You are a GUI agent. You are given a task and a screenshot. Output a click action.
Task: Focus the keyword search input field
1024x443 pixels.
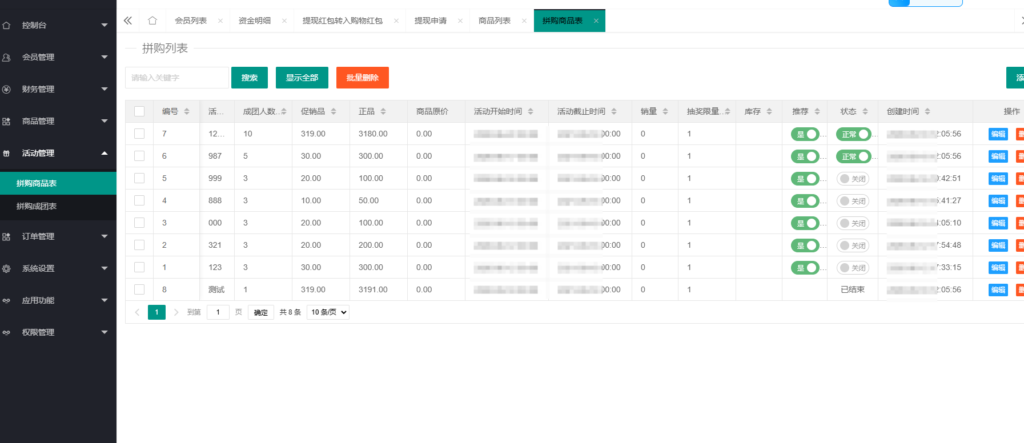click(x=177, y=77)
